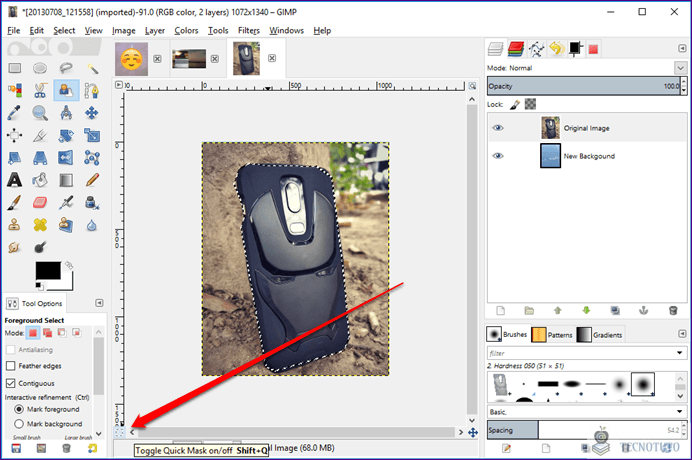Image resolution: width=692 pixels, height=460 pixels.
Task: Set selection mode to replace
Action: (x=33, y=333)
